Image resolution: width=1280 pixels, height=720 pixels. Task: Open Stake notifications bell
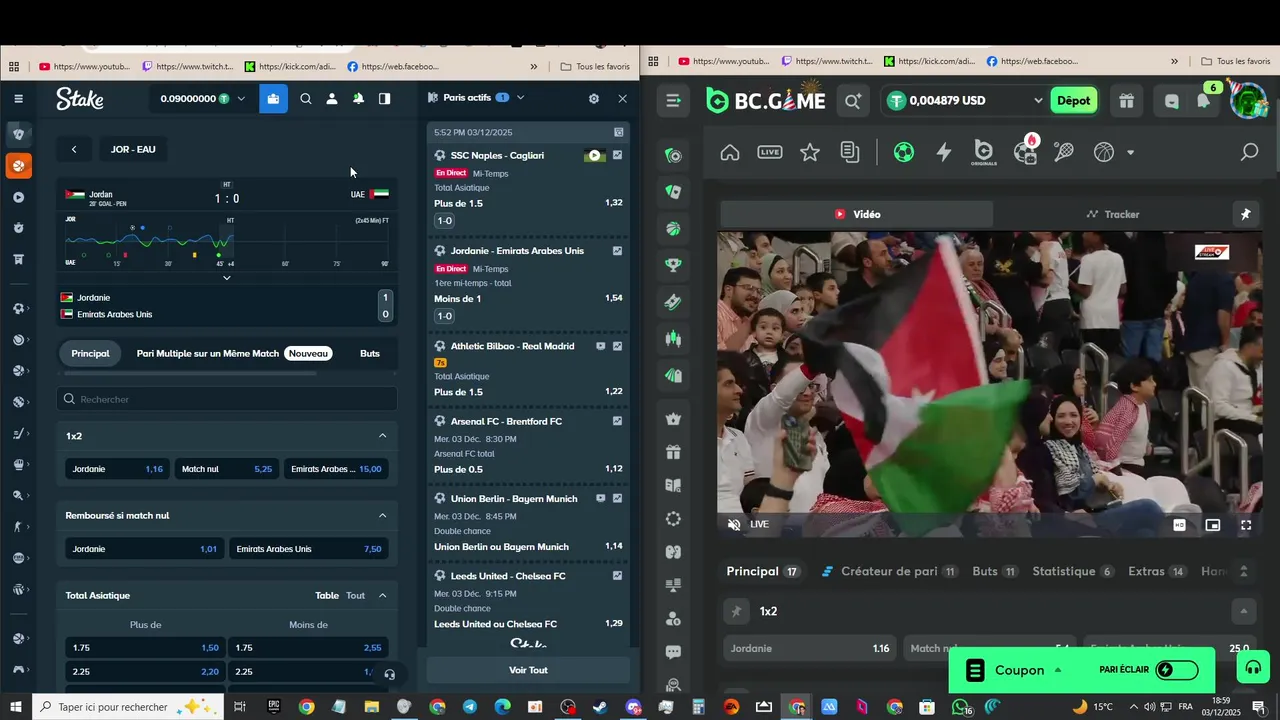click(358, 99)
